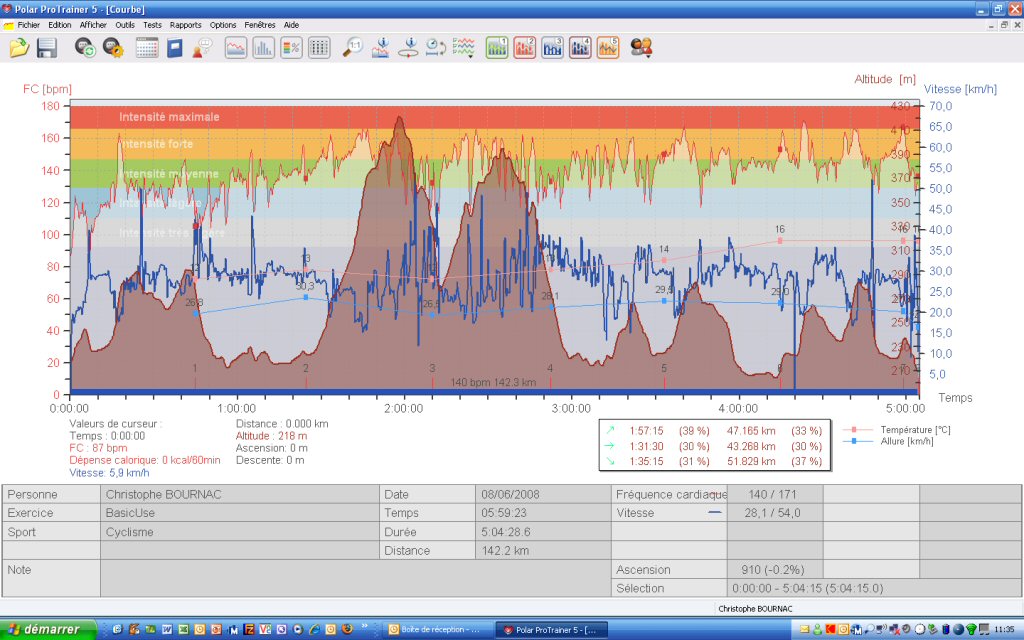Screen dimensions: 1024x640
Task: Click the descent row 1:35:15 (31 %)
Action: coord(714,461)
